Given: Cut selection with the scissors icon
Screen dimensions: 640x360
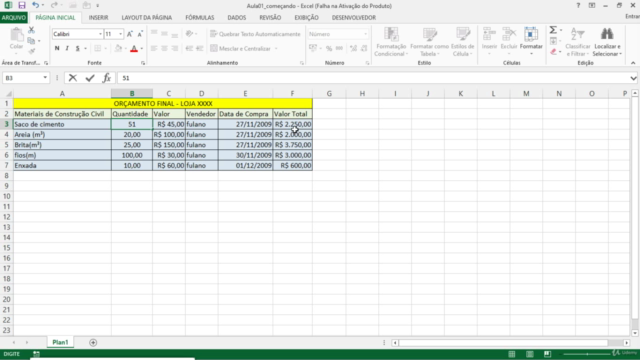Looking at the screenshot, I should pyautogui.click(x=31, y=30).
